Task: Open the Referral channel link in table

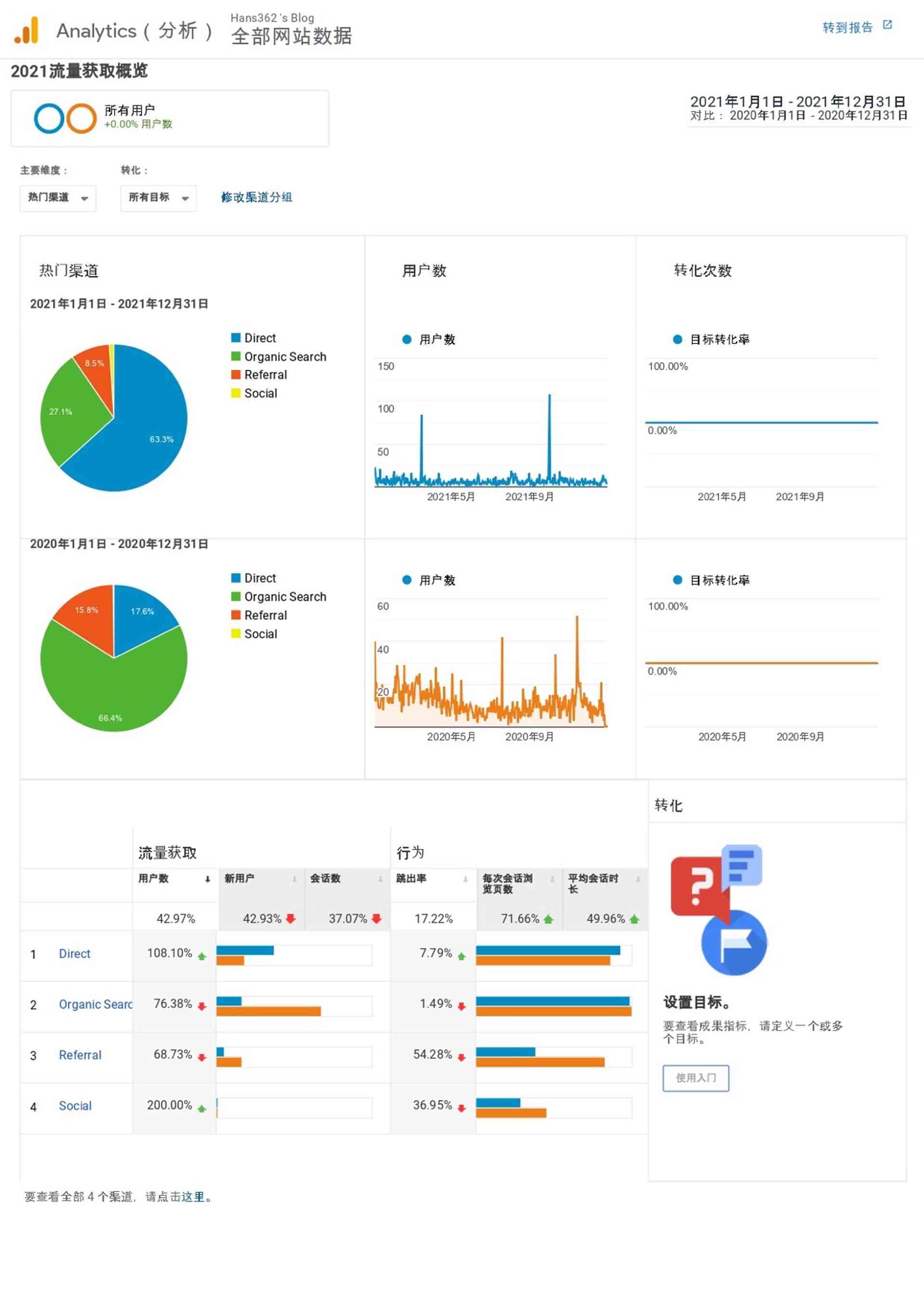Action: (x=80, y=1056)
